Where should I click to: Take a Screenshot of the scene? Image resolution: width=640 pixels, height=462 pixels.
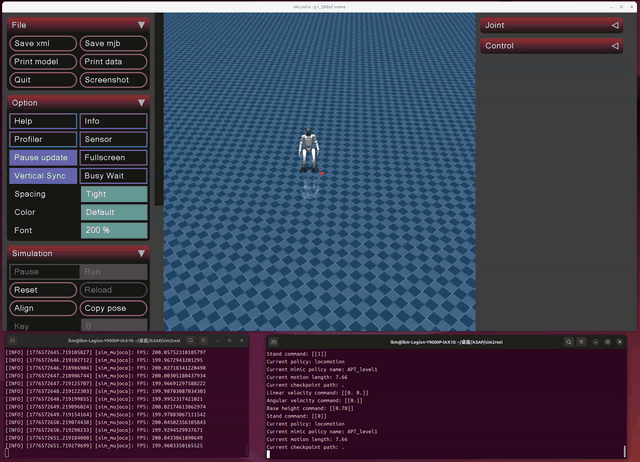pyautogui.click(x=113, y=80)
